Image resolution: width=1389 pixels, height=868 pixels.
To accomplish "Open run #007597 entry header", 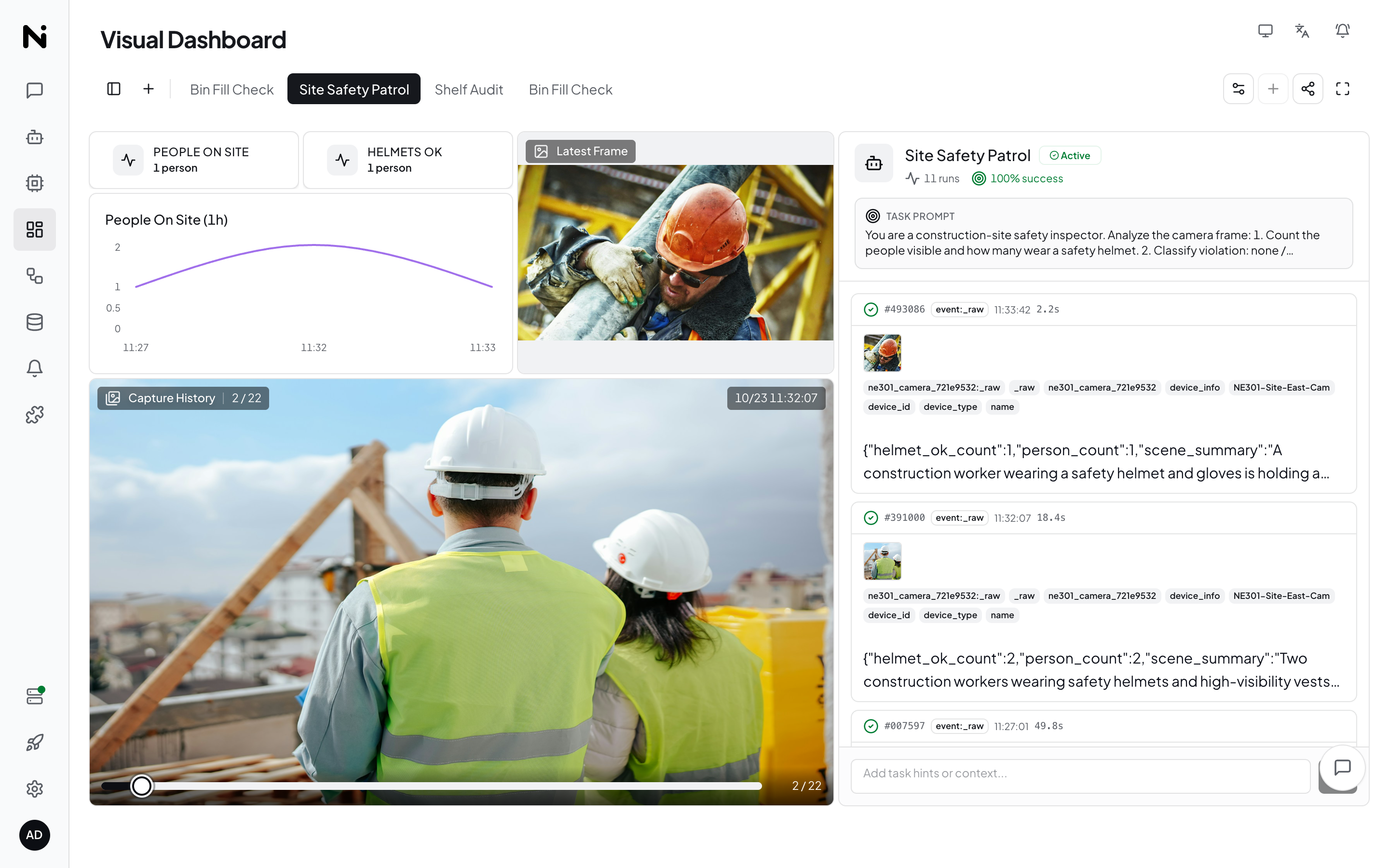I will point(1103,726).
